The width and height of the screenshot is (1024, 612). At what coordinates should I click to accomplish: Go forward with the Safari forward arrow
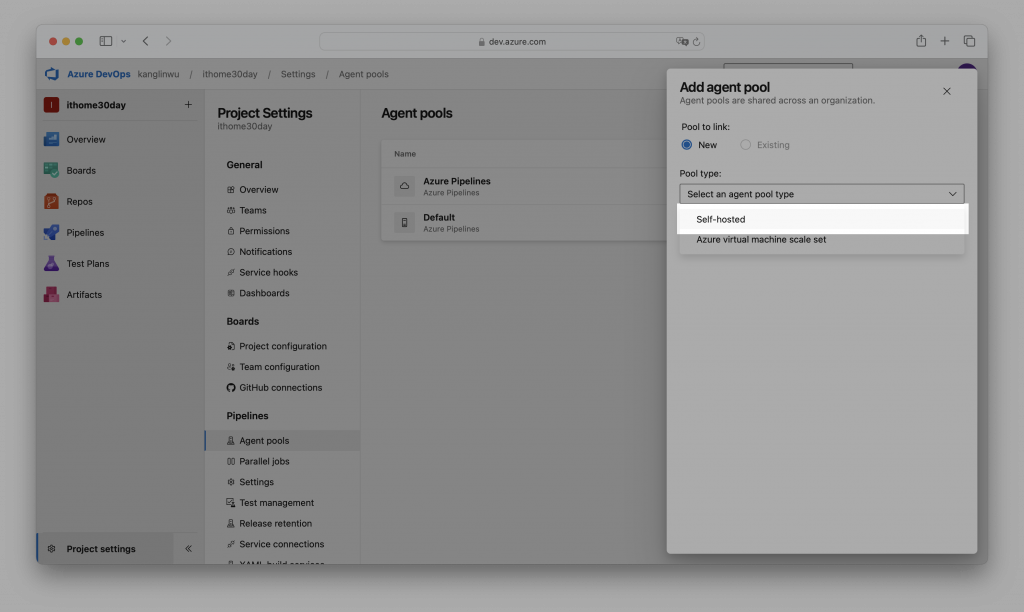(168, 41)
